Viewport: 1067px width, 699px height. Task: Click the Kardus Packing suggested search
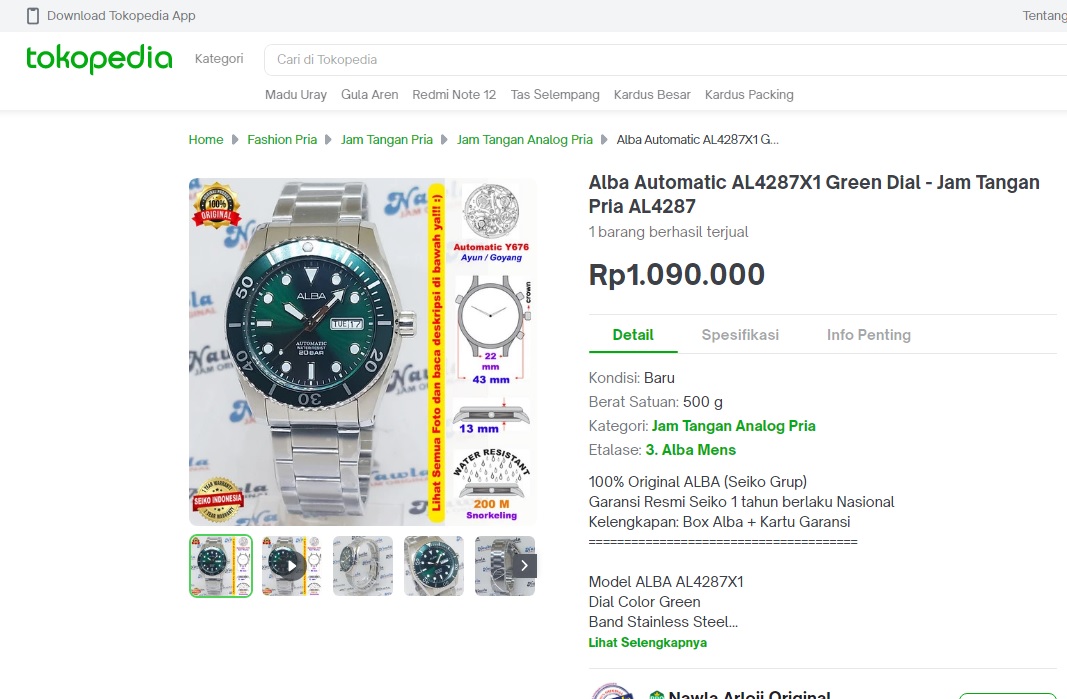point(749,95)
